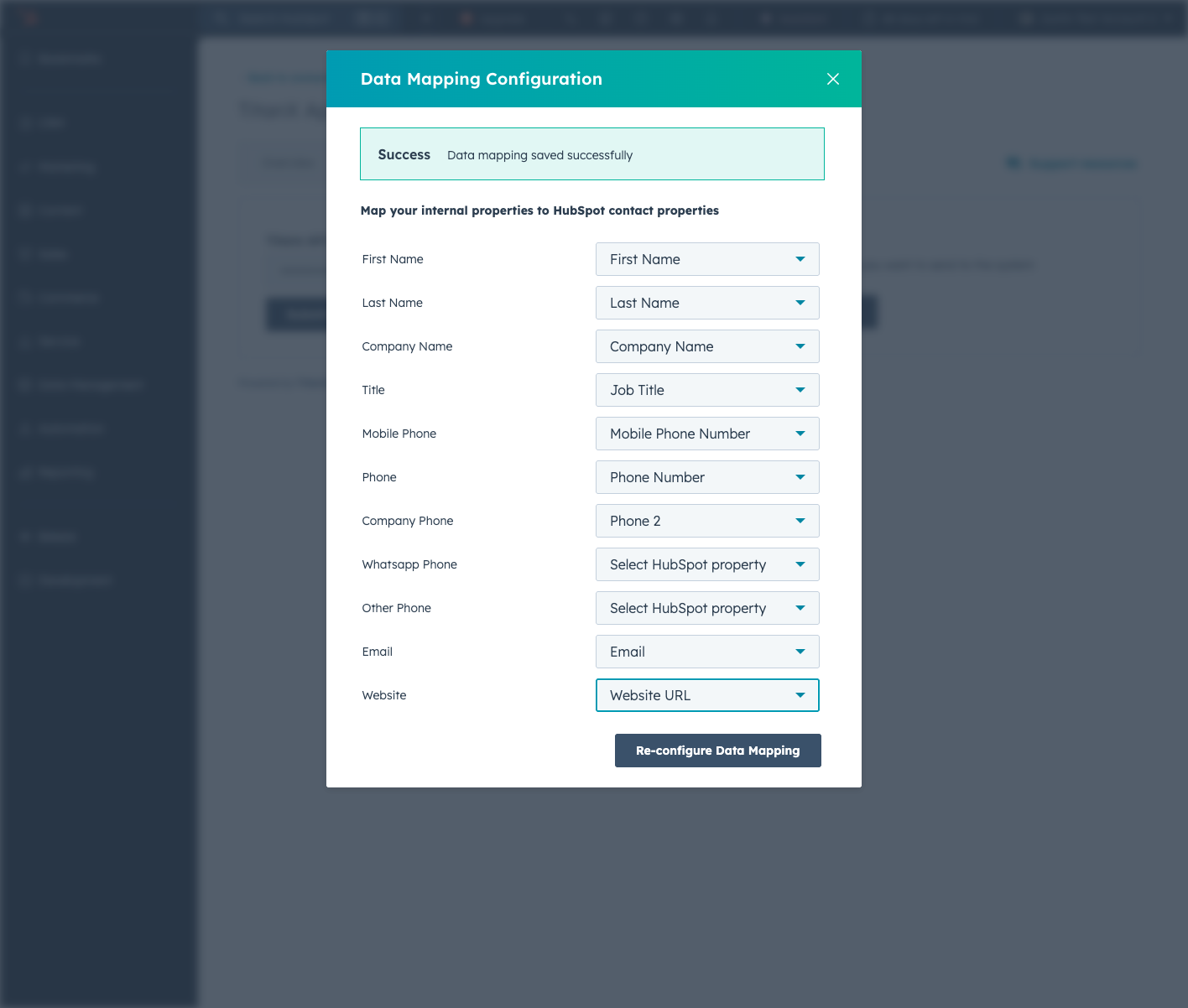Click the Mobile Phone row label
Screen dimensions: 1188x1008
point(399,434)
